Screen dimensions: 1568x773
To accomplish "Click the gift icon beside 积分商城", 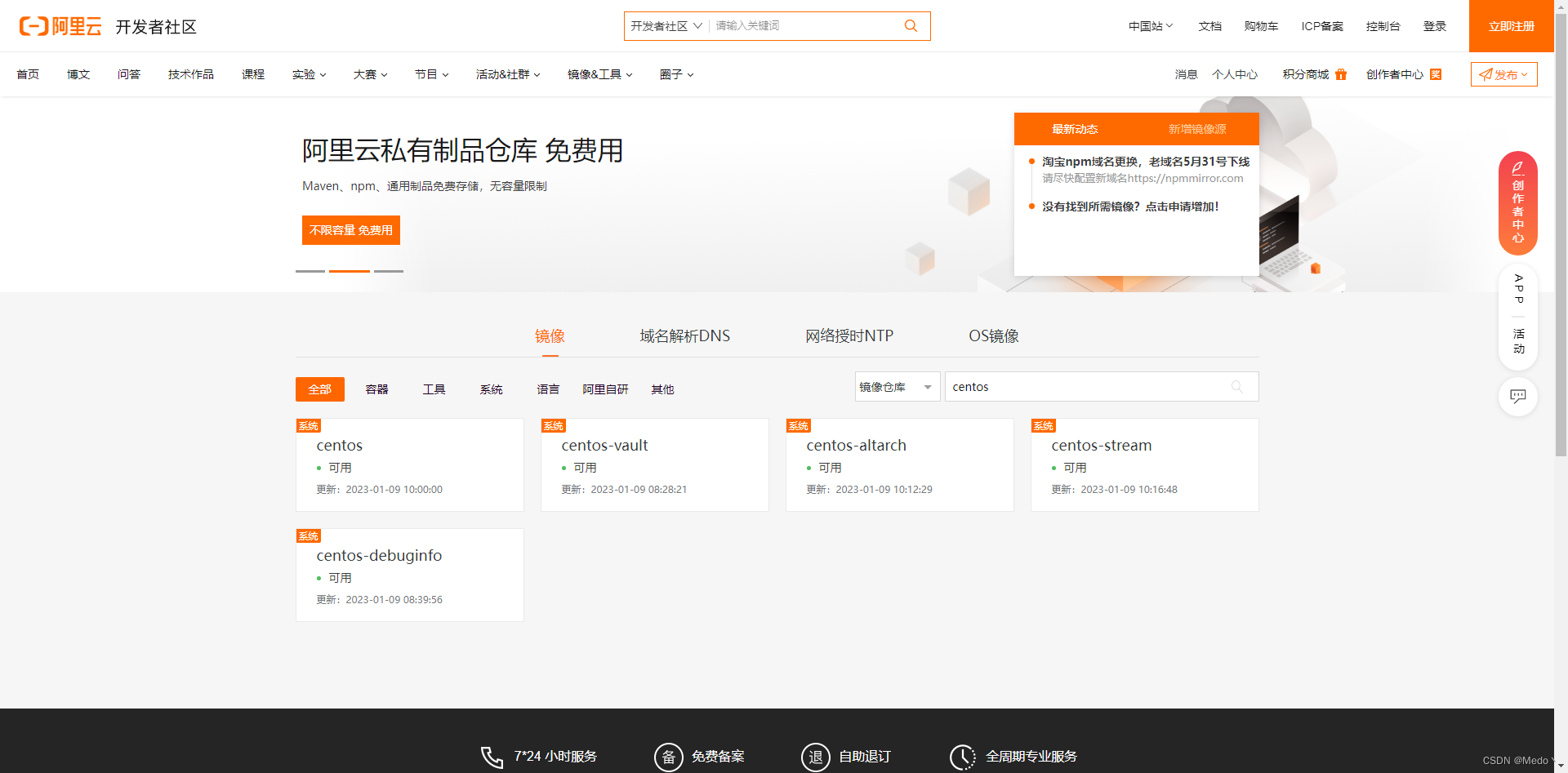I will (x=1341, y=74).
